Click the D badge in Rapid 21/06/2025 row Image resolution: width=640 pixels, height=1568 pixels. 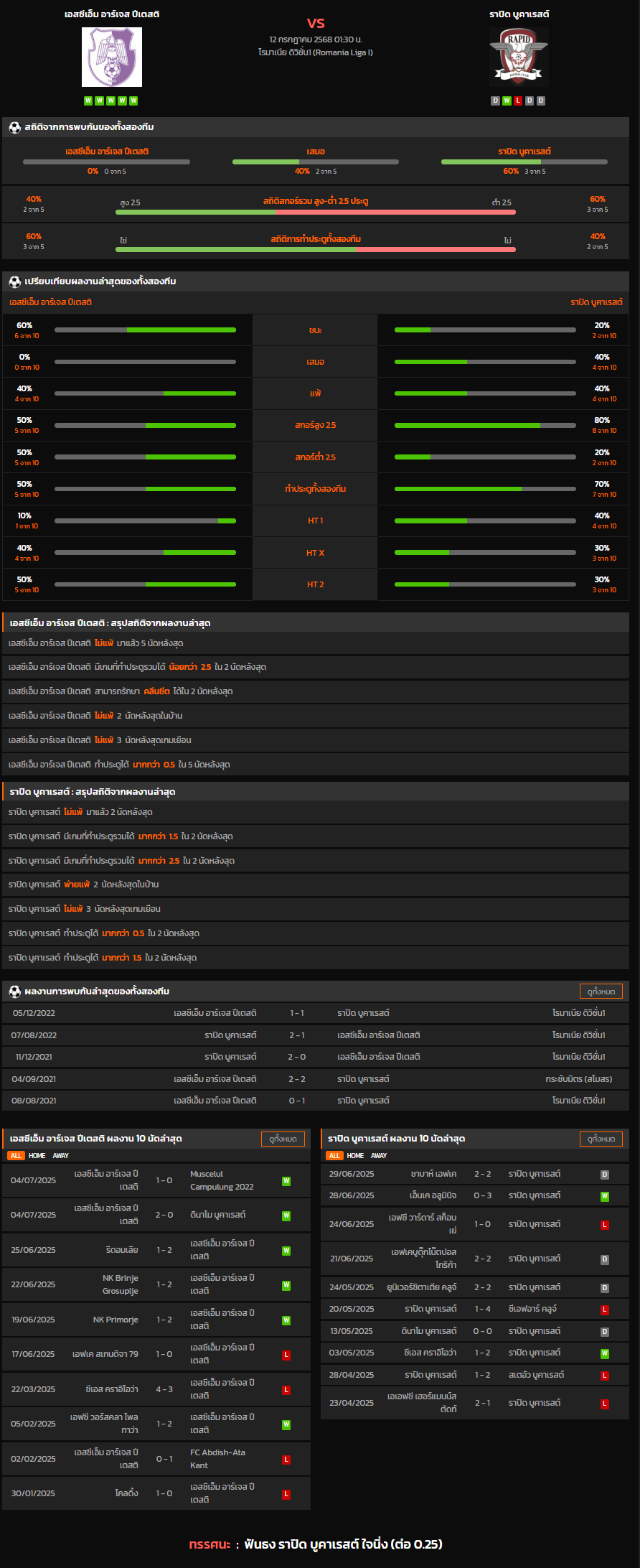(605, 1259)
